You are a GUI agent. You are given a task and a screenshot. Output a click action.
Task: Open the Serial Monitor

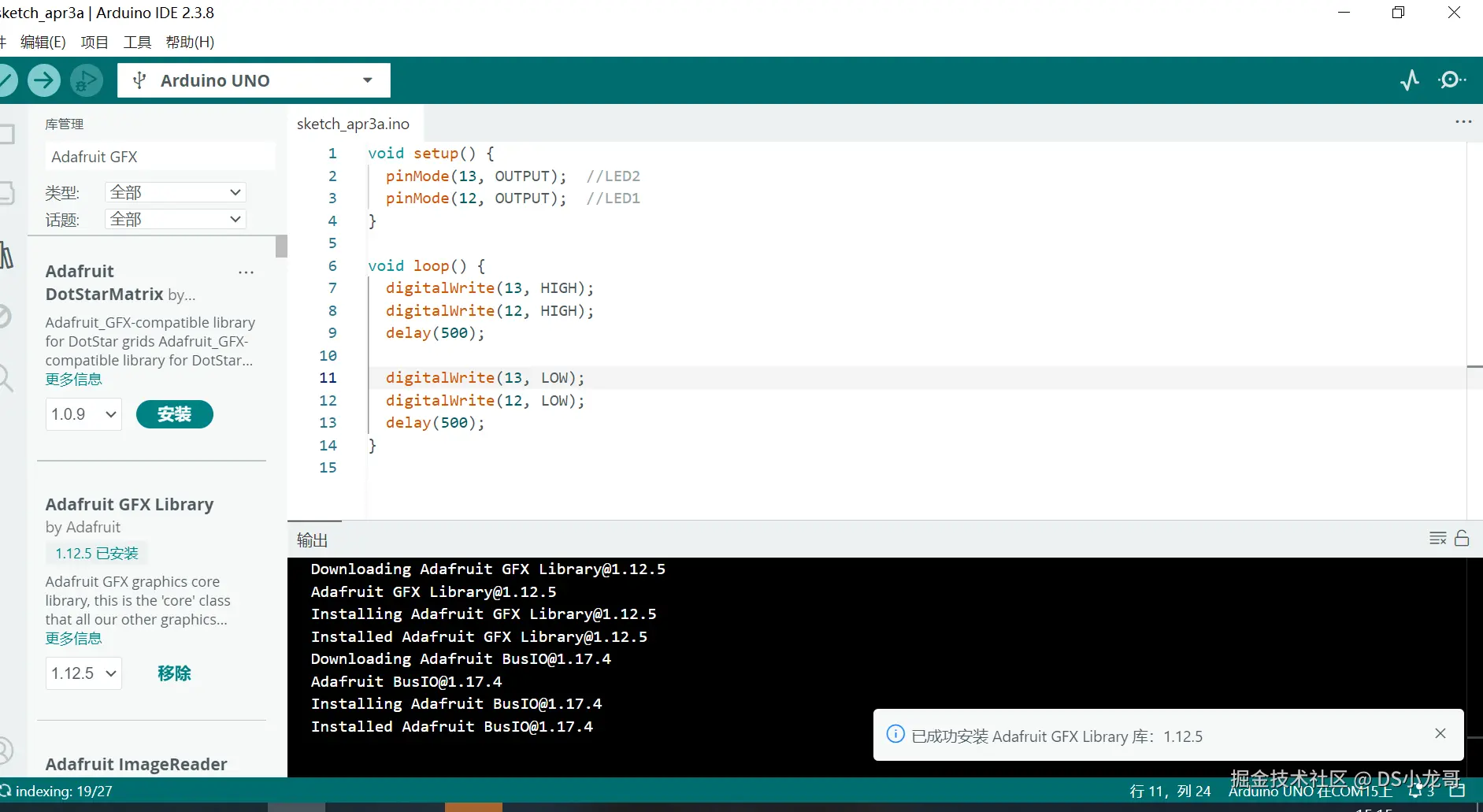[1451, 80]
